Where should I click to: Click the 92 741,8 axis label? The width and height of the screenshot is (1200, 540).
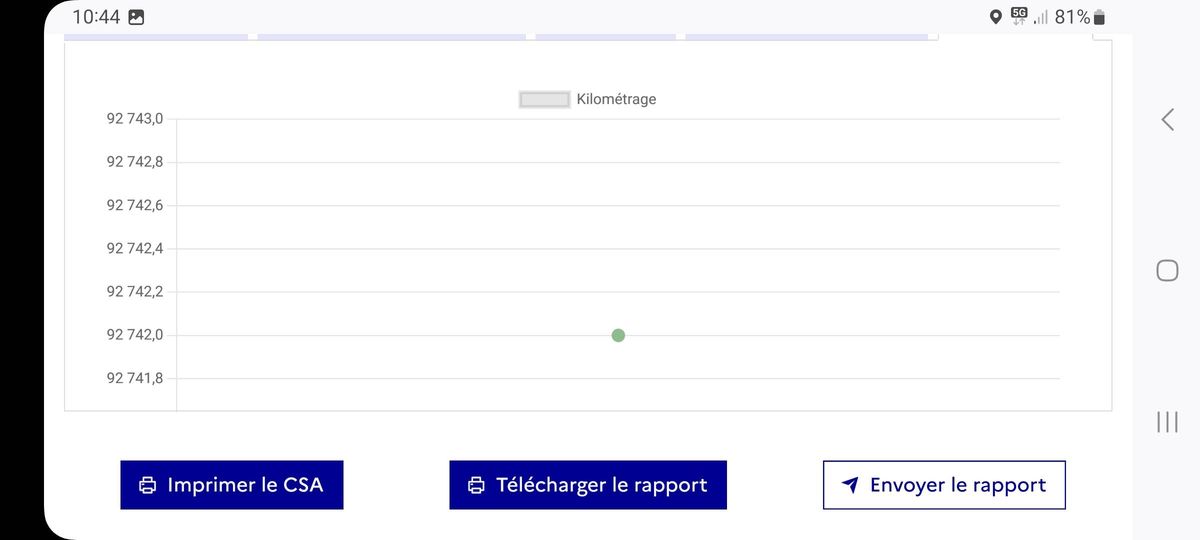tap(134, 378)
